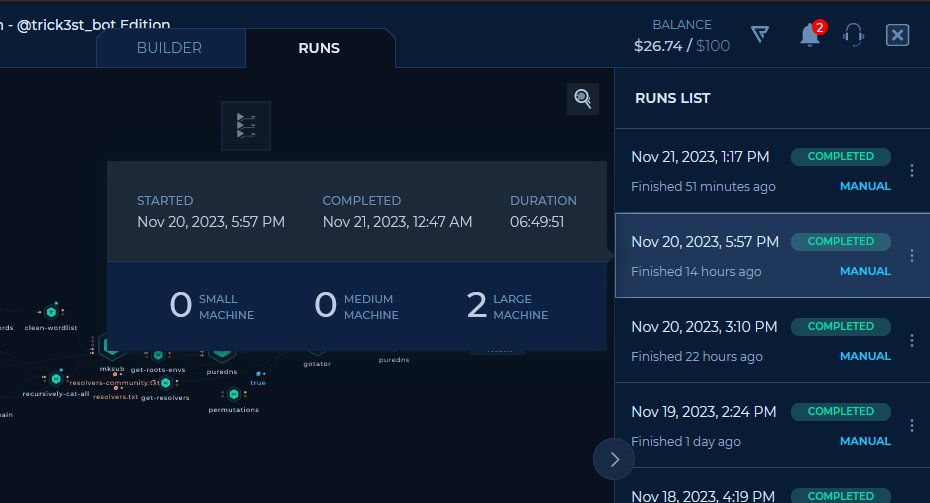Click the '0 SMALL MACHINE' count

click(212, 306)
